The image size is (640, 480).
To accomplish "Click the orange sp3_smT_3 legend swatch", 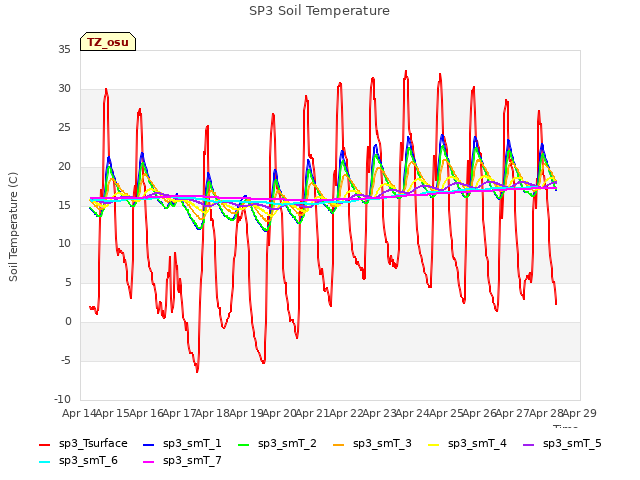I will (x=339, y=444).
